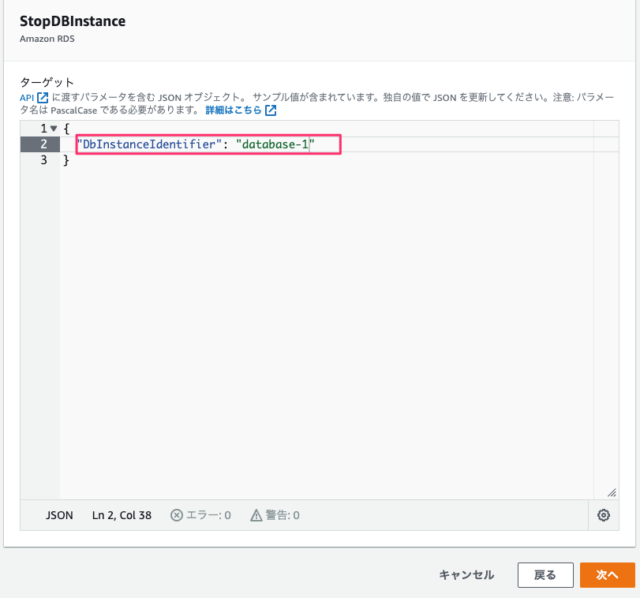Click the opening brace on line 1

tap(67, 129)
